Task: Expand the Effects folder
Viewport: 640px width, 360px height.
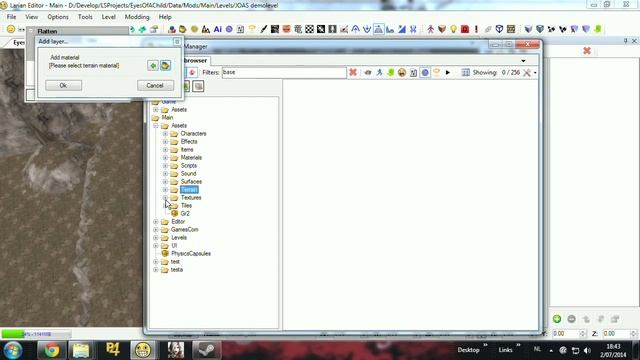Action: (x=165, y=142)
